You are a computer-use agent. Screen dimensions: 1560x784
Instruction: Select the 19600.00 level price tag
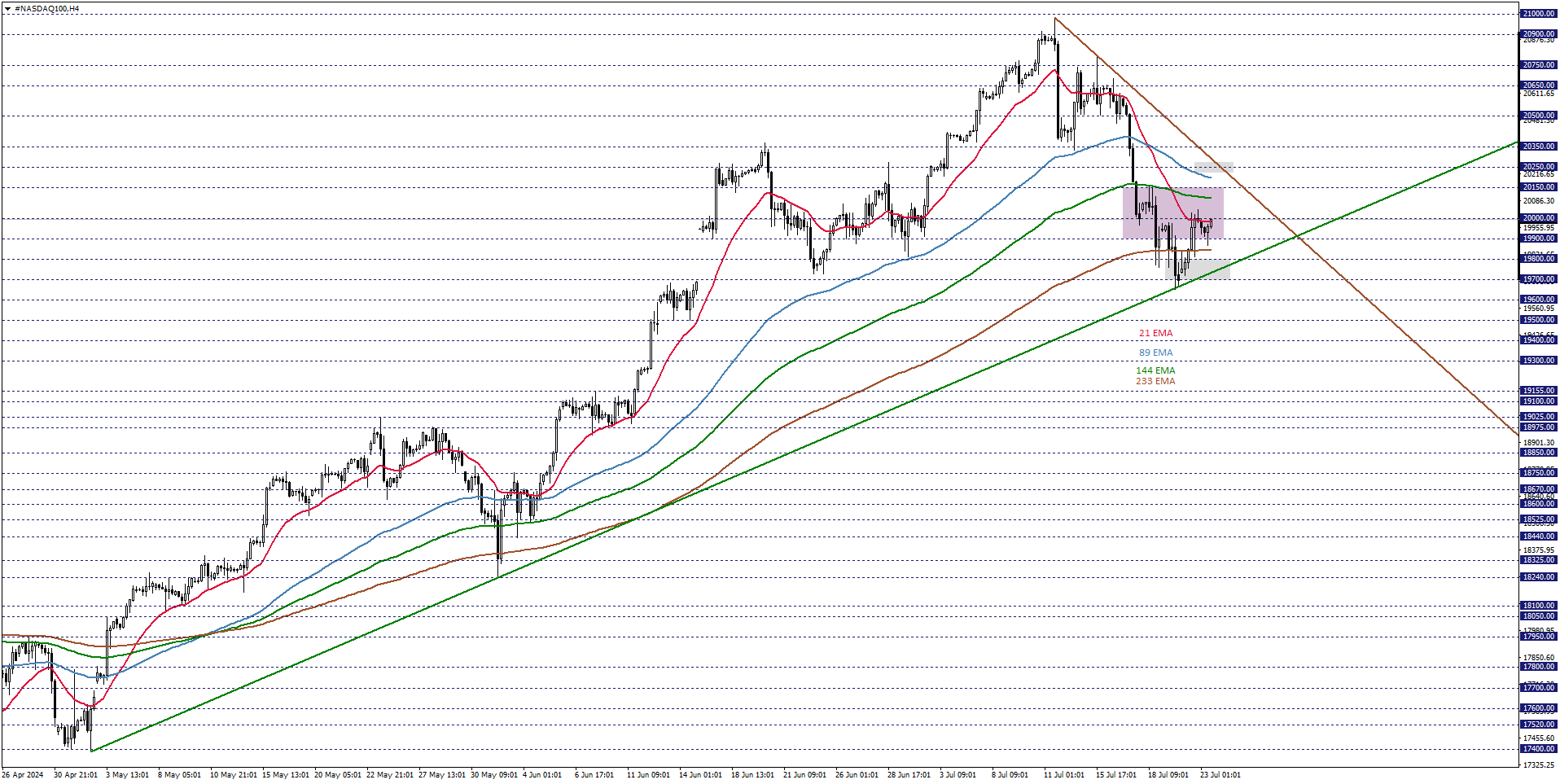pyautogui.click(x=1538, y=300)
